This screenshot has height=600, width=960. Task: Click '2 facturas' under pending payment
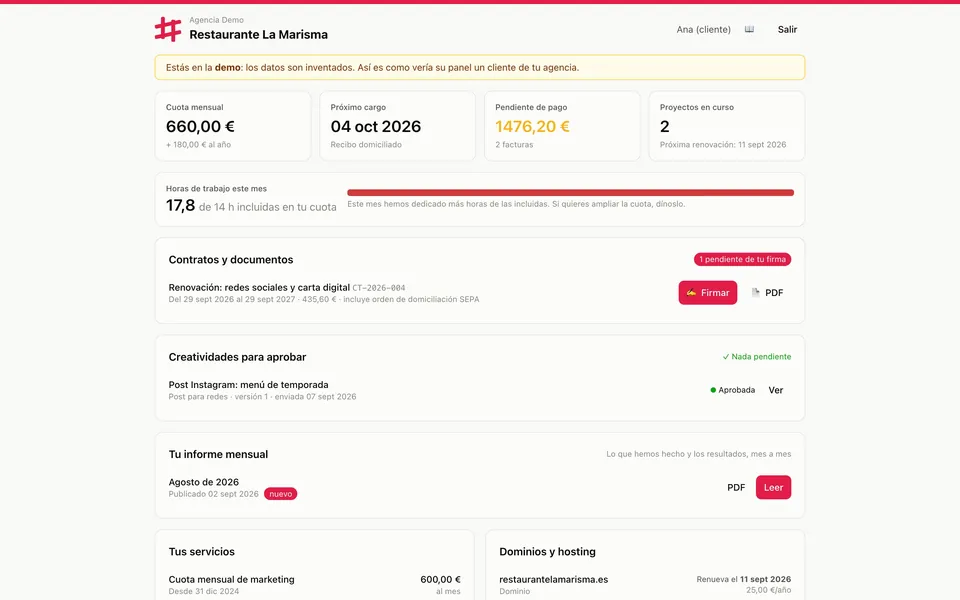click(514, 144)
